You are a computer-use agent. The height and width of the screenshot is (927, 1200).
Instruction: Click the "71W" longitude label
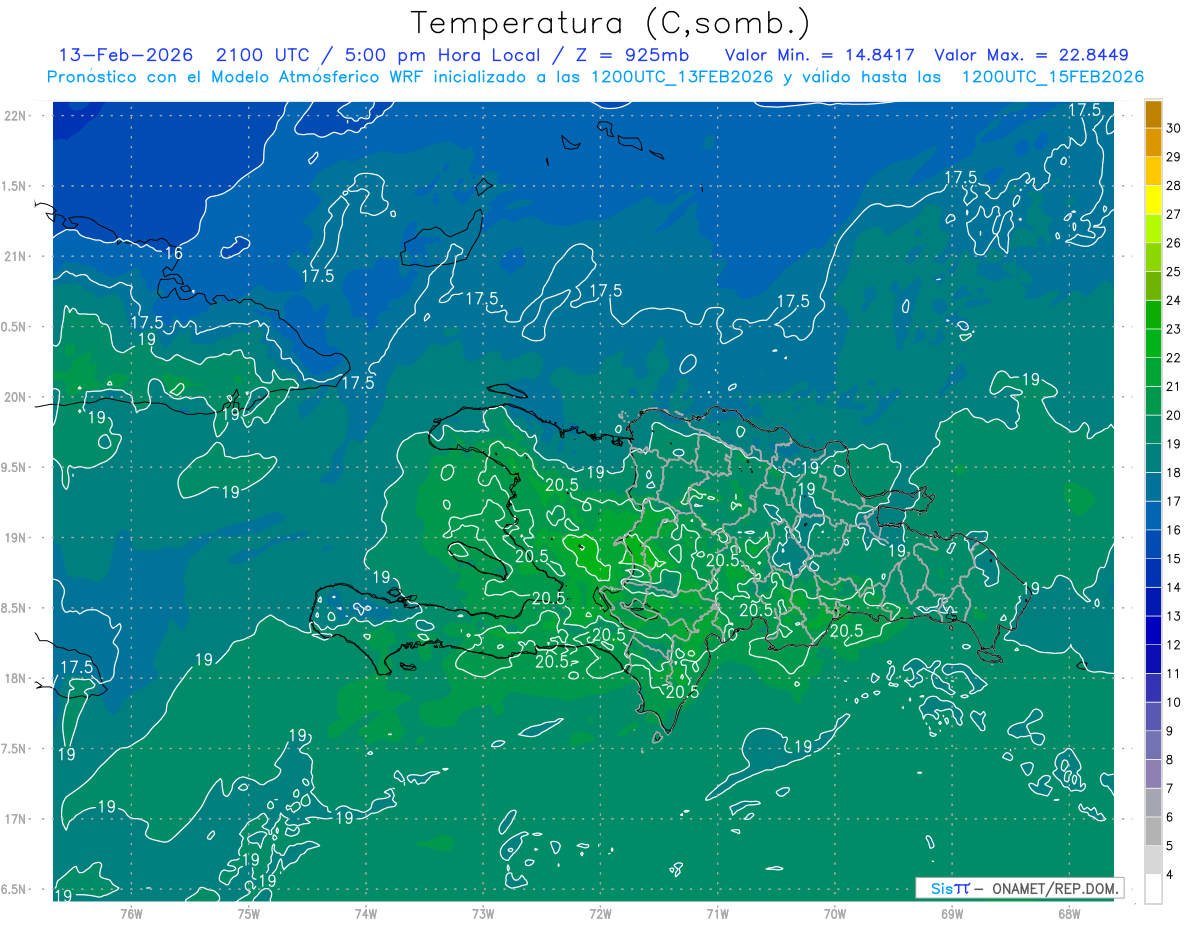pos(717,913)
